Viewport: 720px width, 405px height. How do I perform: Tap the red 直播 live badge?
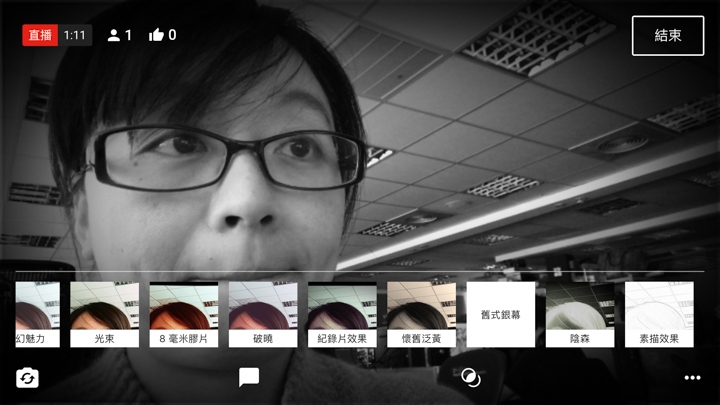pos(40,35)
